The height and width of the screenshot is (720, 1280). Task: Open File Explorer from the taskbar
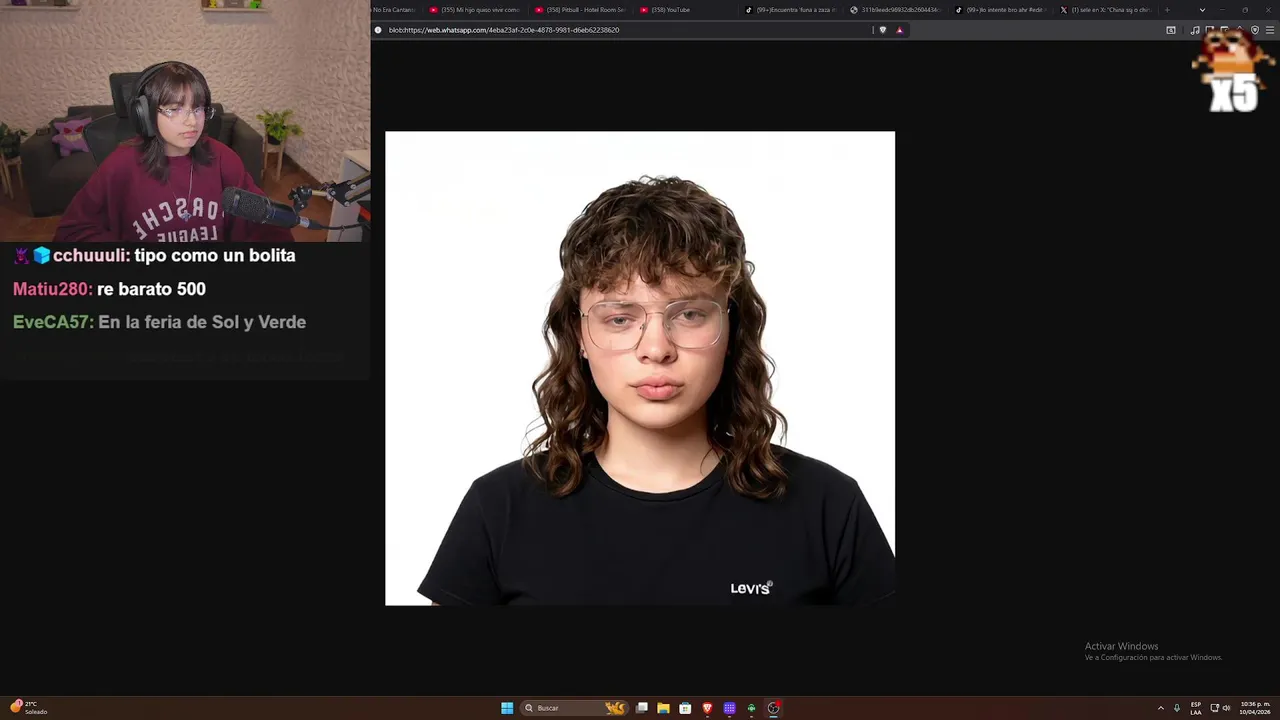[x=663, y=708]
